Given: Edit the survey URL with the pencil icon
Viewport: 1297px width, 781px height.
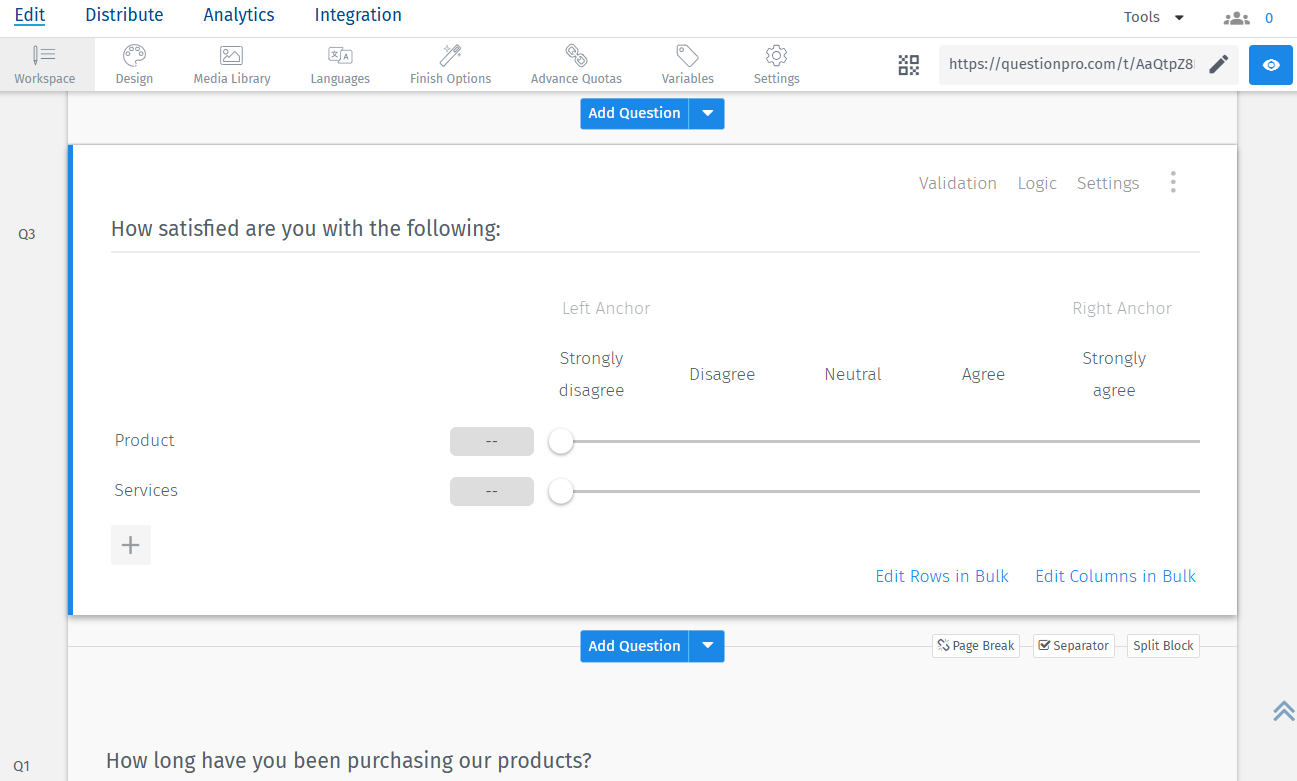Looking at the screenshot, I should (x=1218, y=63).
